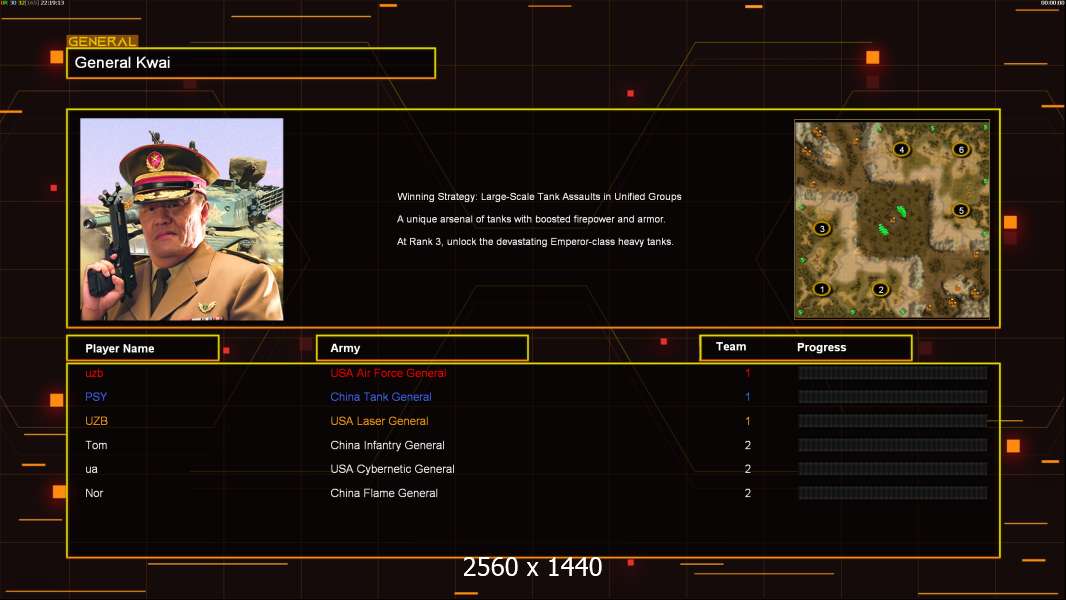The width and height of the screenshot is (1066, 600).
Task: Click the Team column label
Action: point(731,347)
